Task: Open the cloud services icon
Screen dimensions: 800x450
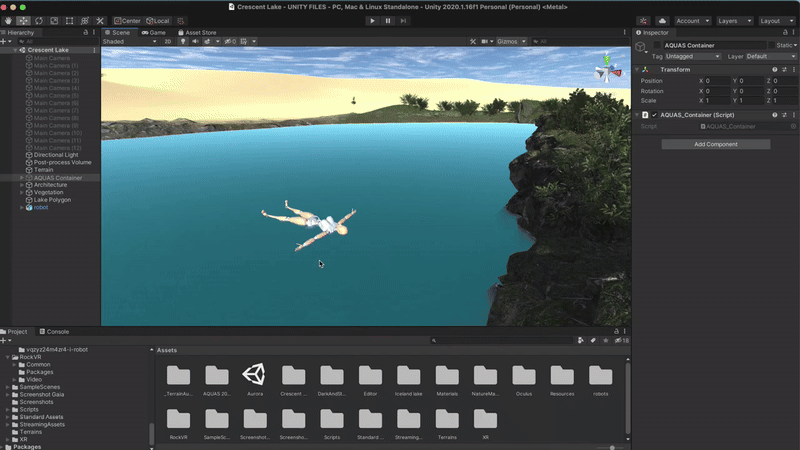Action: tap(662, 21)
